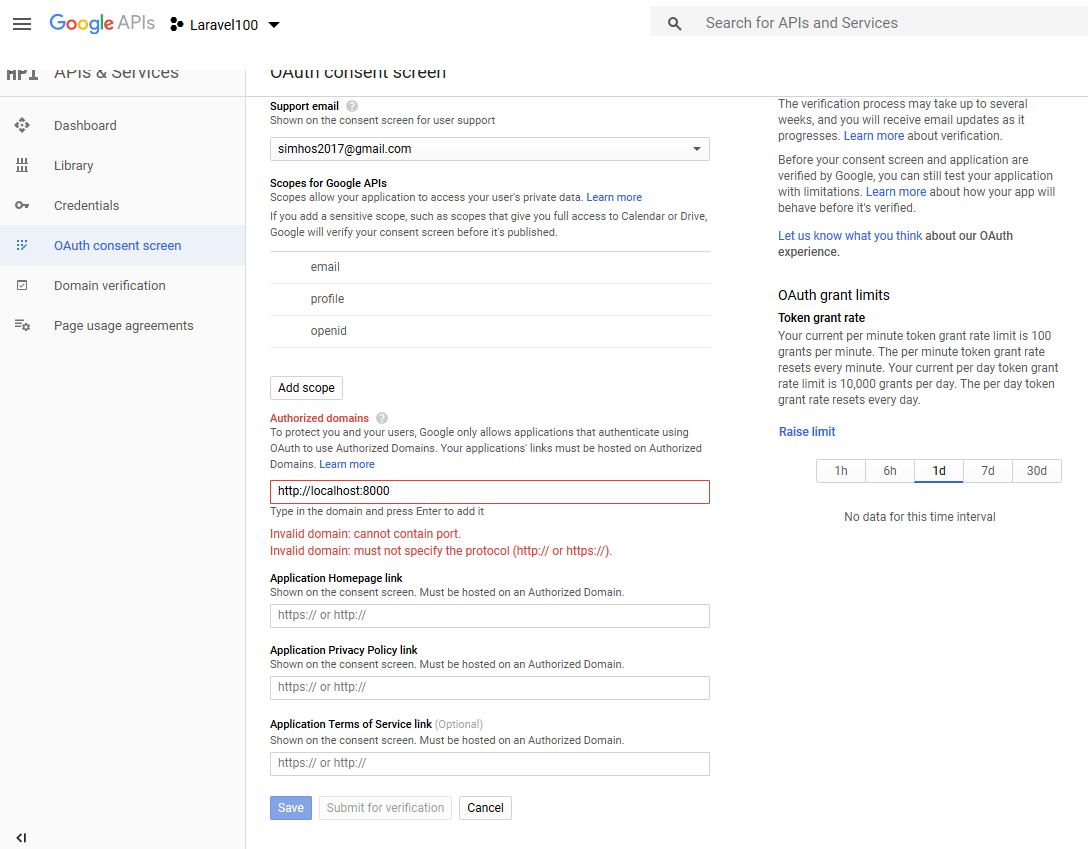
Task: Open Page usage agreements
Action: (124, 325)
